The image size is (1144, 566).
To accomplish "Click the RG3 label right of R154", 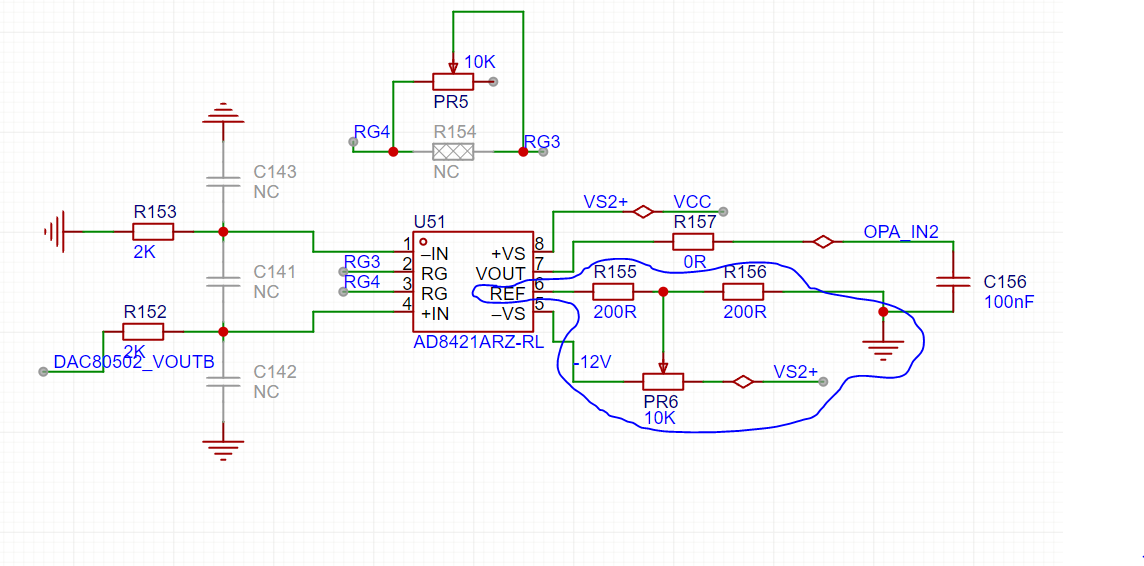I will (x=542, y=142).
